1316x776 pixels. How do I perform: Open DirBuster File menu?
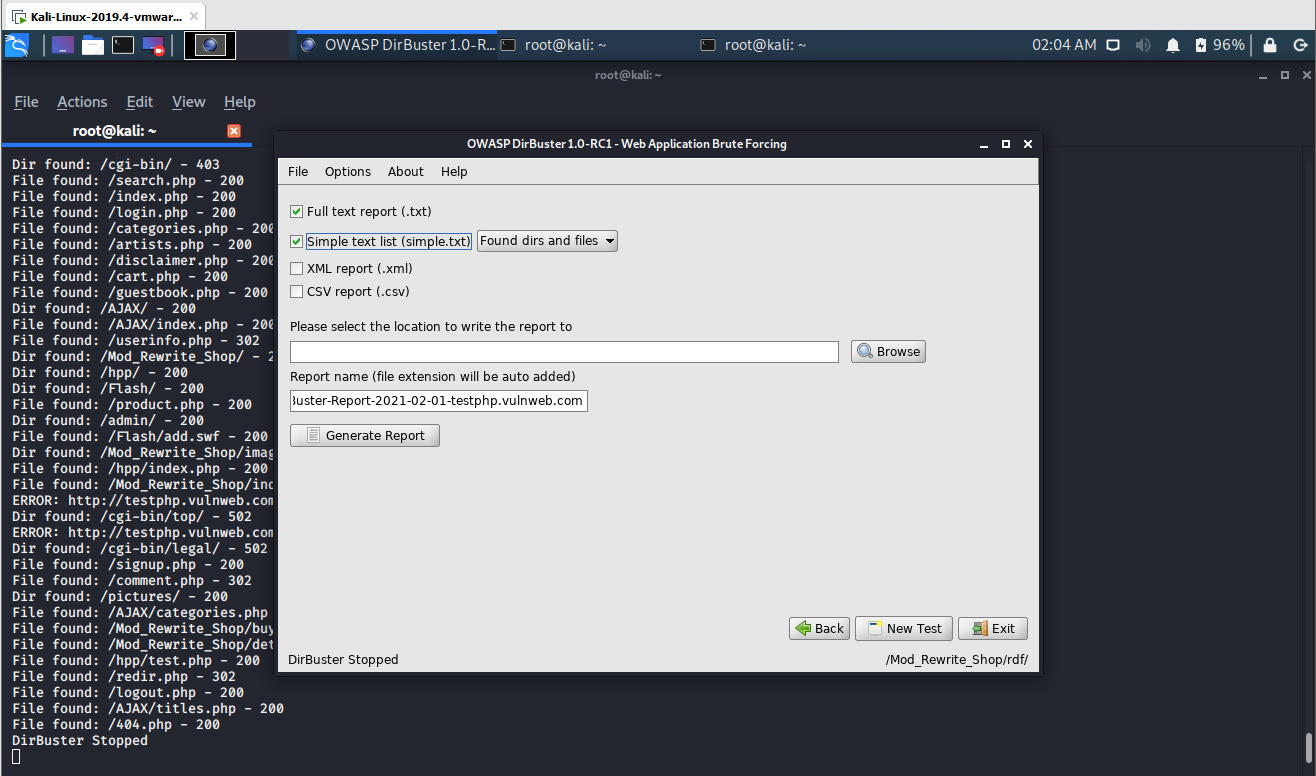coord(298,172)
